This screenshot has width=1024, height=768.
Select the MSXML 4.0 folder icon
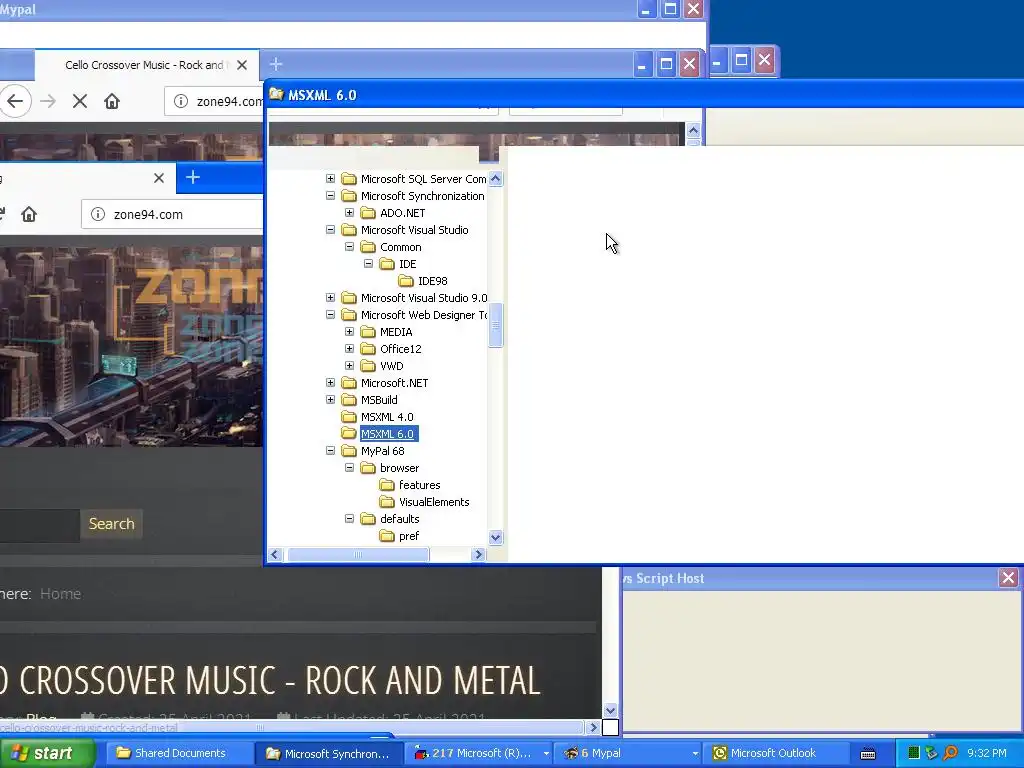349,417
